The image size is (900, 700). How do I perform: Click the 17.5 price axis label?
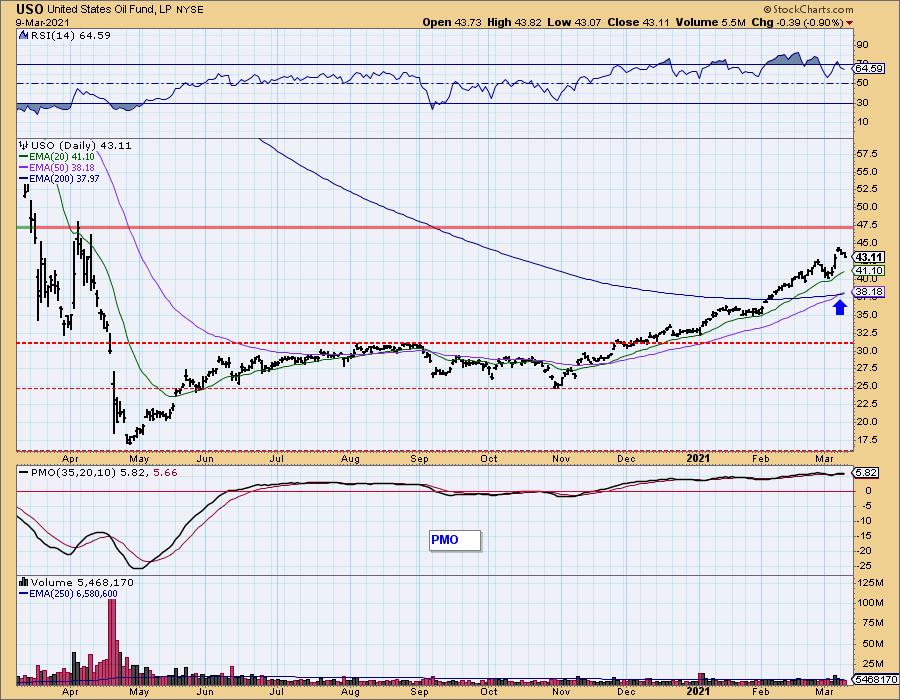point(867,440)
